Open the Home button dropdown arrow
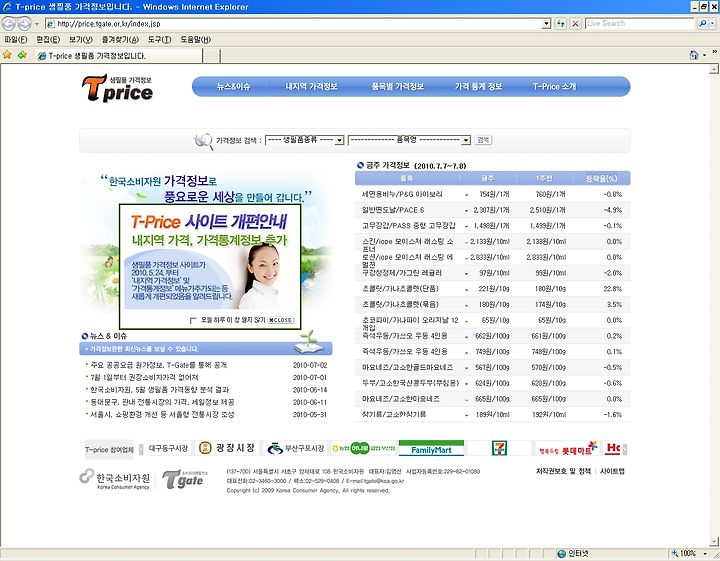This screenshot has height=561, width=720. click(705, 56)
